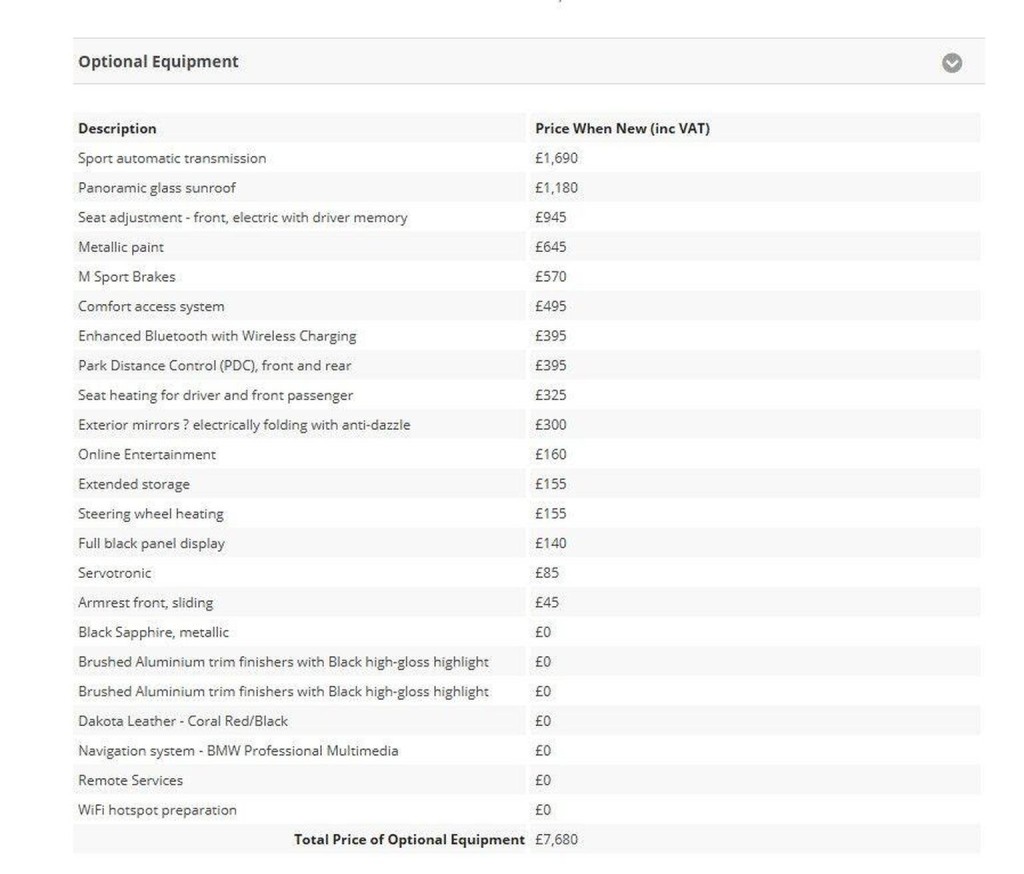Click the Steering wheel heating item
The image size is (1024, 874).
(x=151, y=514)
